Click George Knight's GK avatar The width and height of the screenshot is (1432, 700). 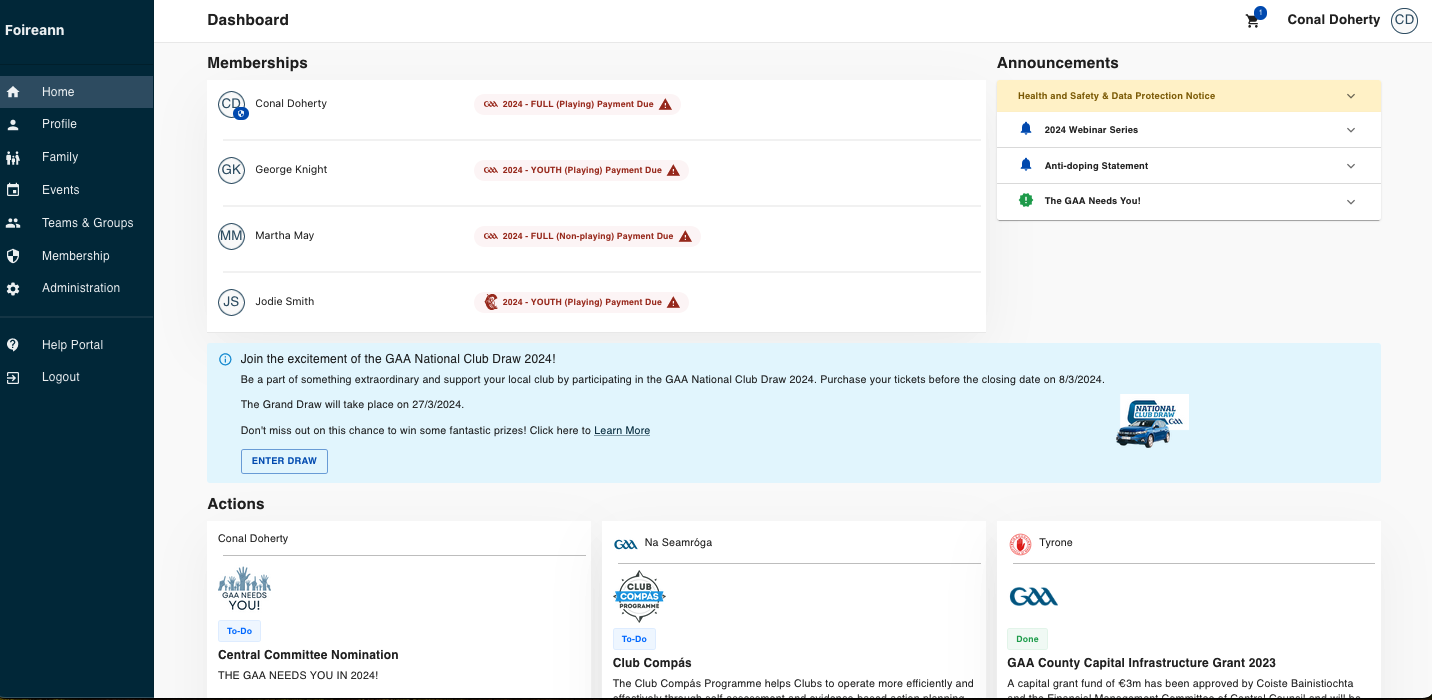click(x=231, y=170)
